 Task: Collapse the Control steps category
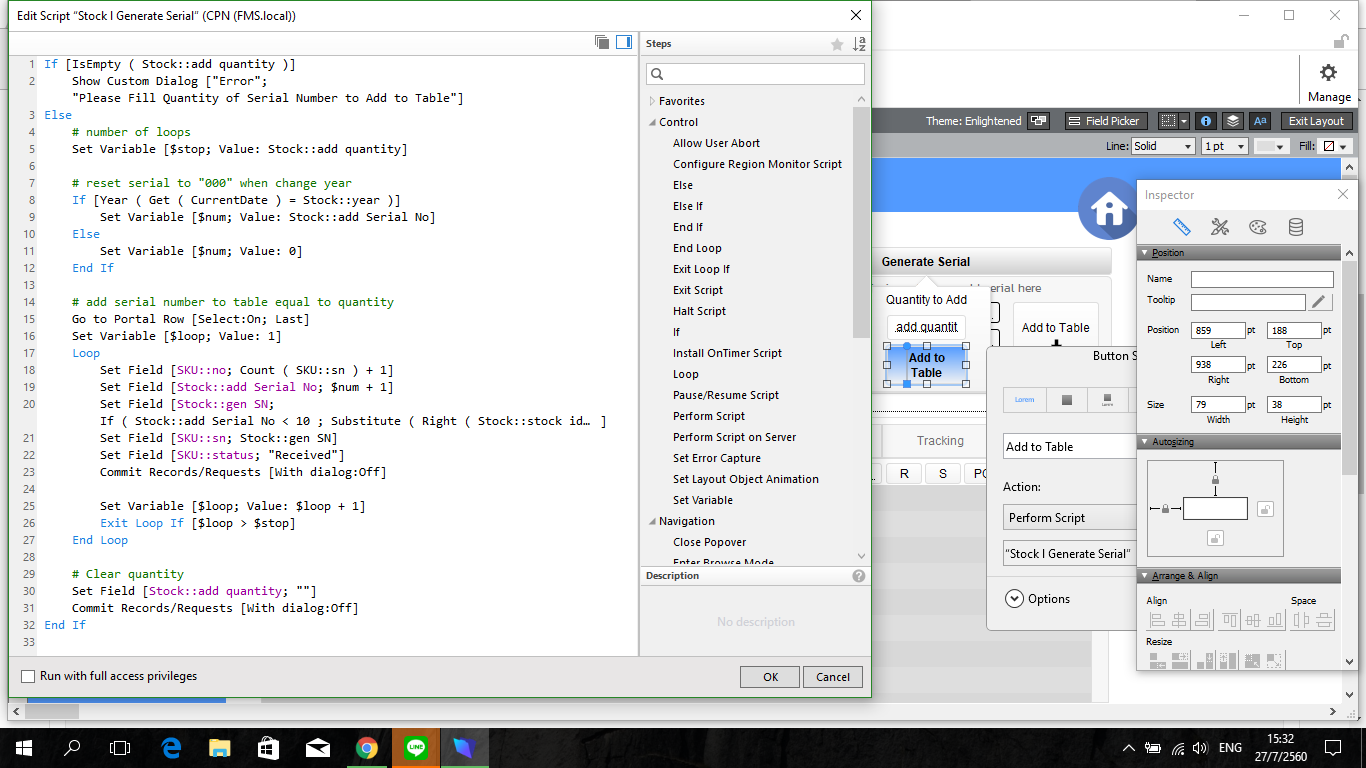653,122
